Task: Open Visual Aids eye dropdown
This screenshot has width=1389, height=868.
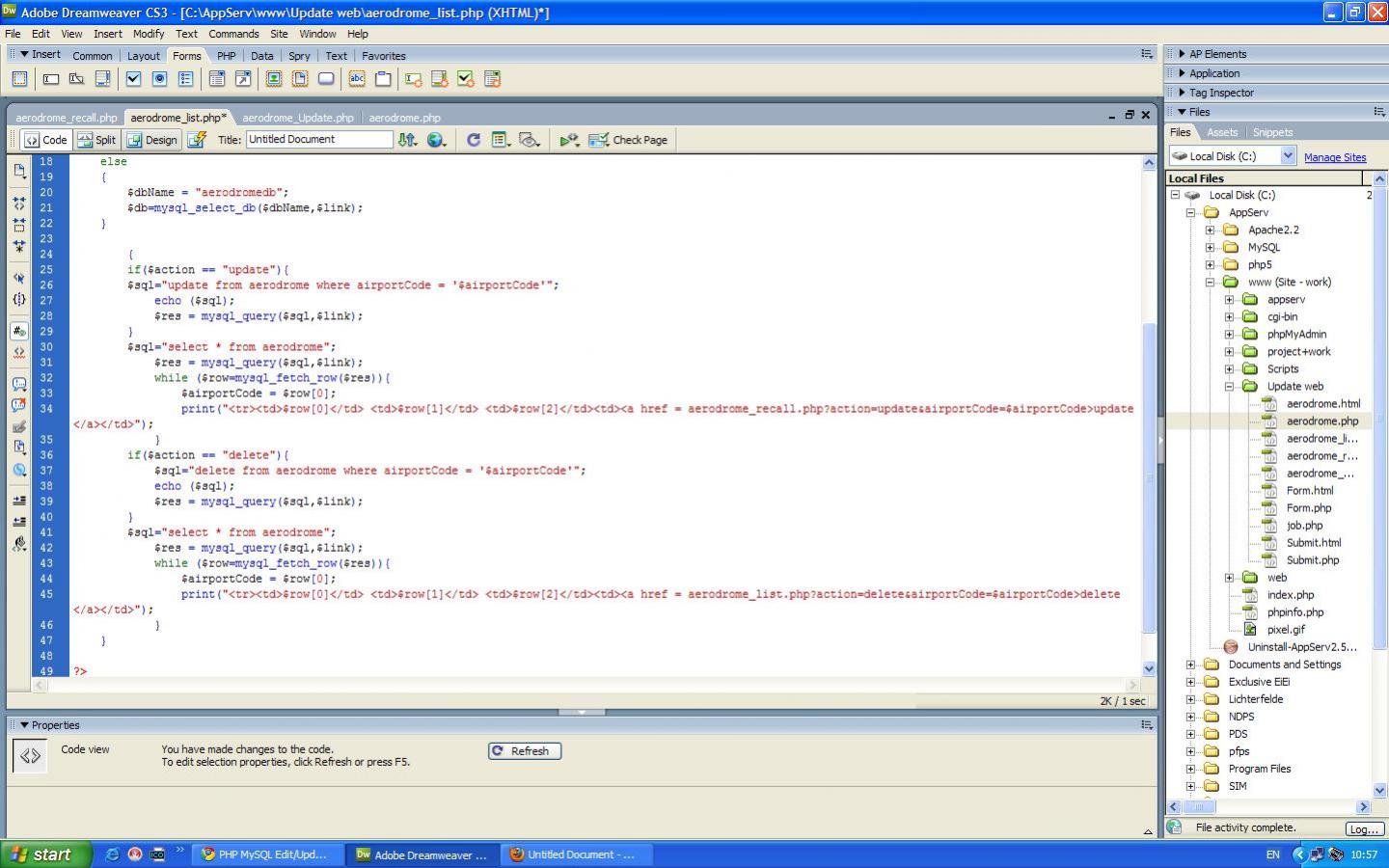Action: point(530,140)
